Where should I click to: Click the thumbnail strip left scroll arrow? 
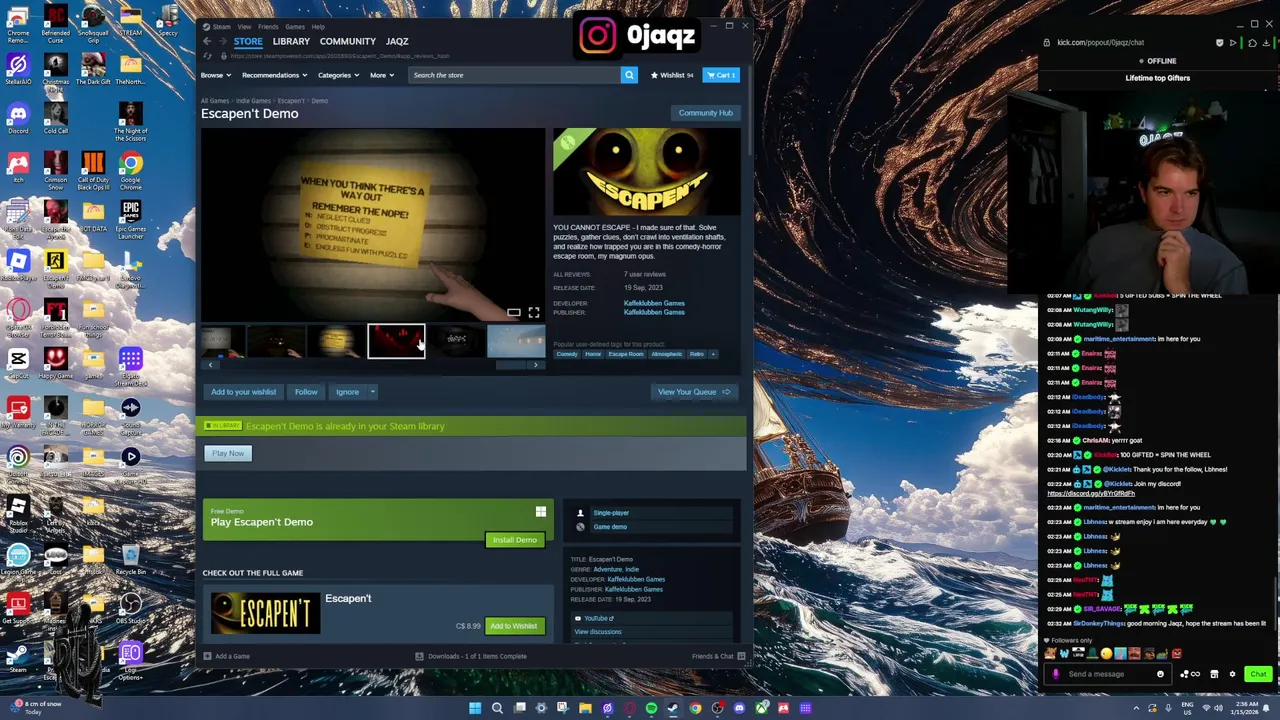point(210,365)
